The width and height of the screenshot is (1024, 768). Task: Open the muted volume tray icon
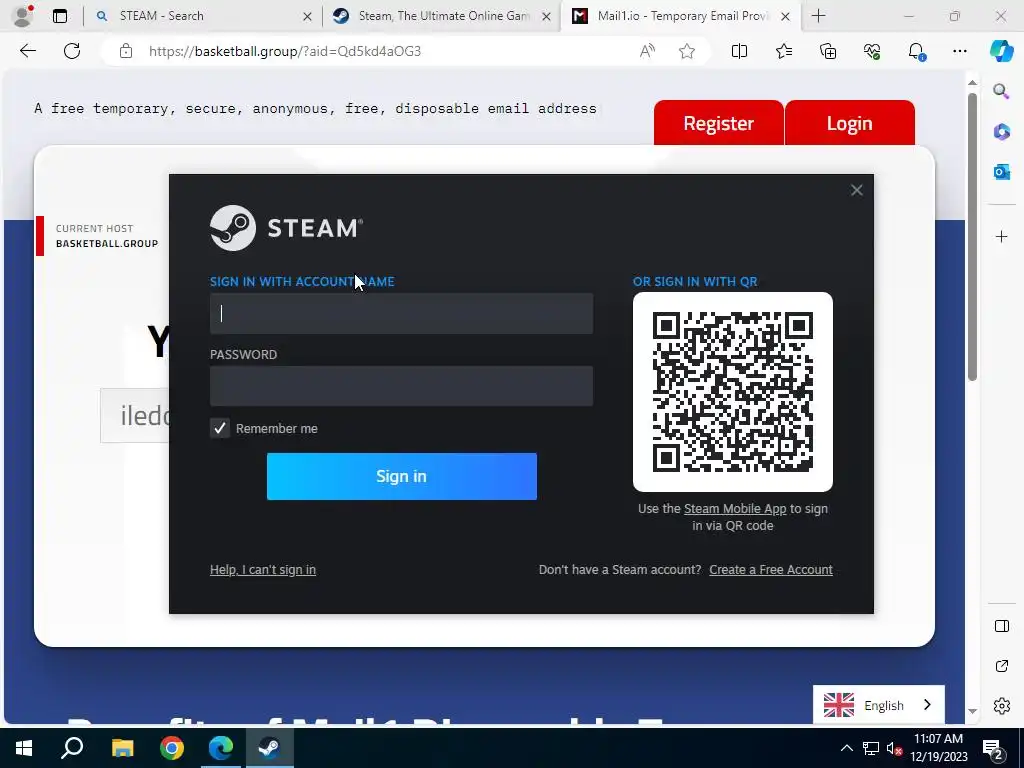[x=895, y=748]
